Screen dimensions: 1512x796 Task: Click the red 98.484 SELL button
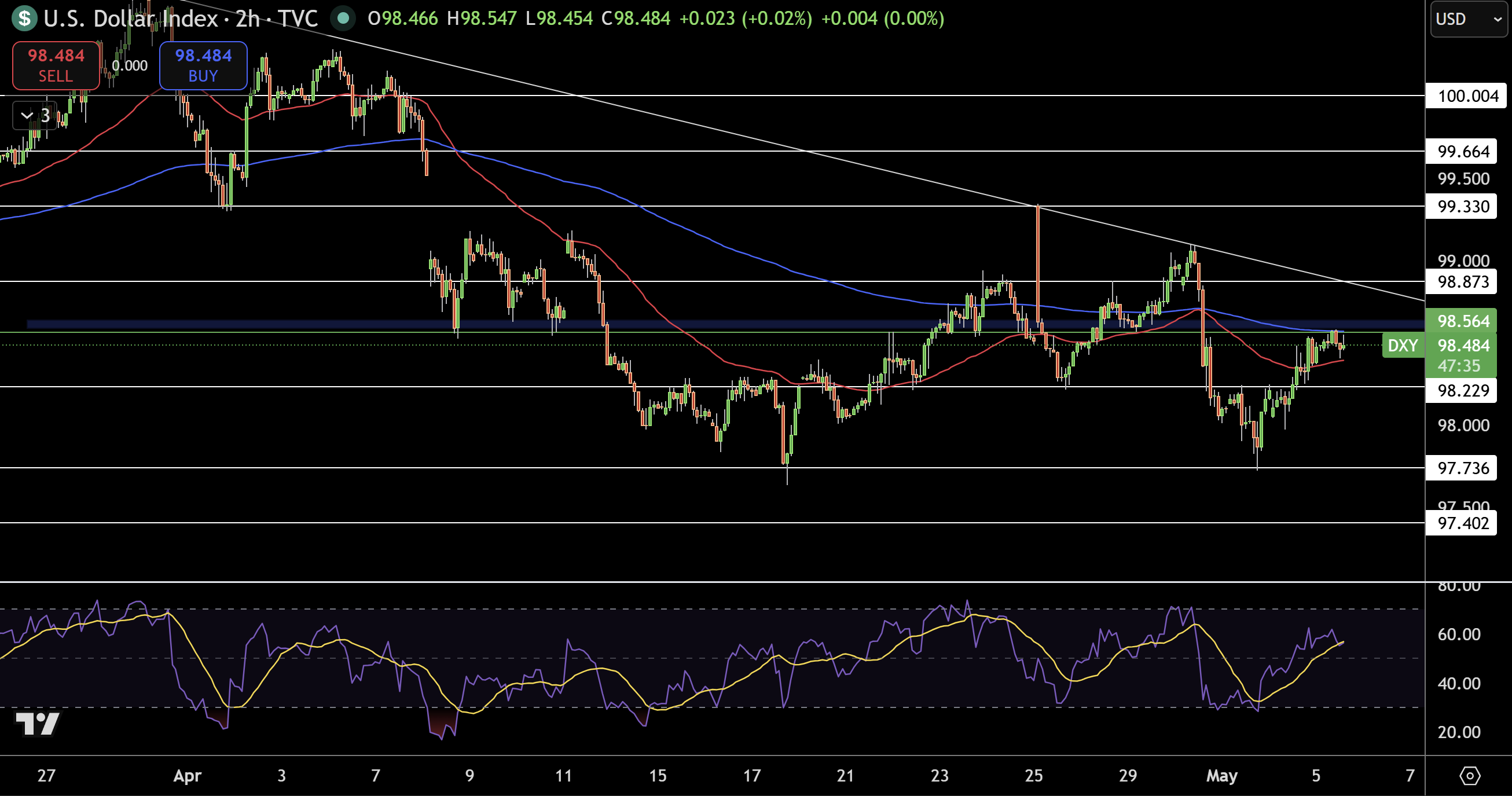click(56, 65)
